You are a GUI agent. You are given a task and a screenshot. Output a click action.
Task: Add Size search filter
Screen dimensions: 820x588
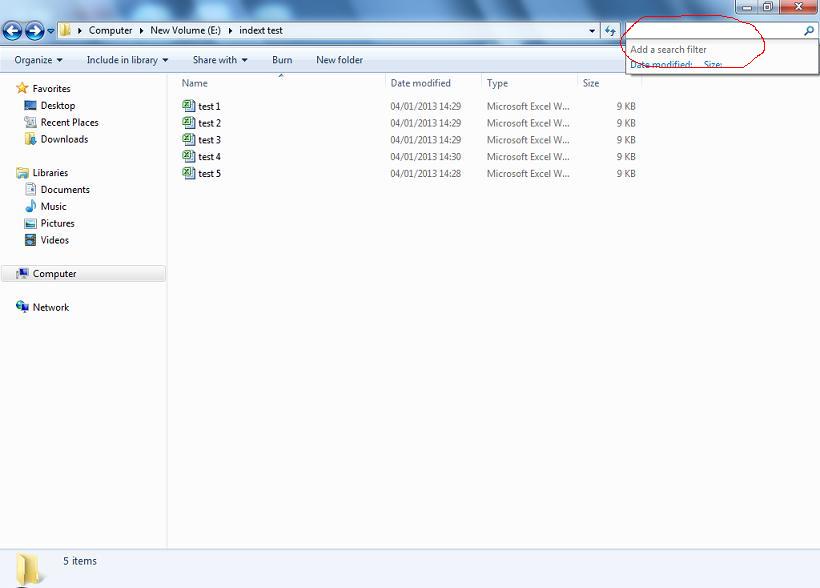(713, 64)
